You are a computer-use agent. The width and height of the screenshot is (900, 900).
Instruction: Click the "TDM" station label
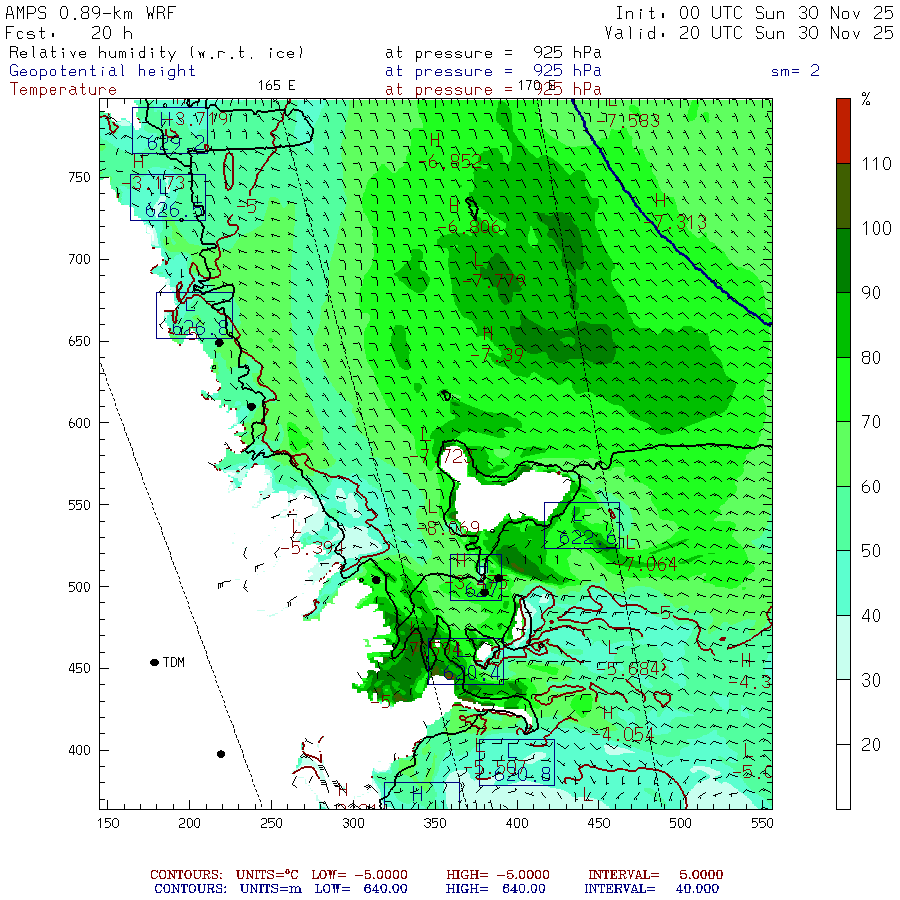click(174, 662)
